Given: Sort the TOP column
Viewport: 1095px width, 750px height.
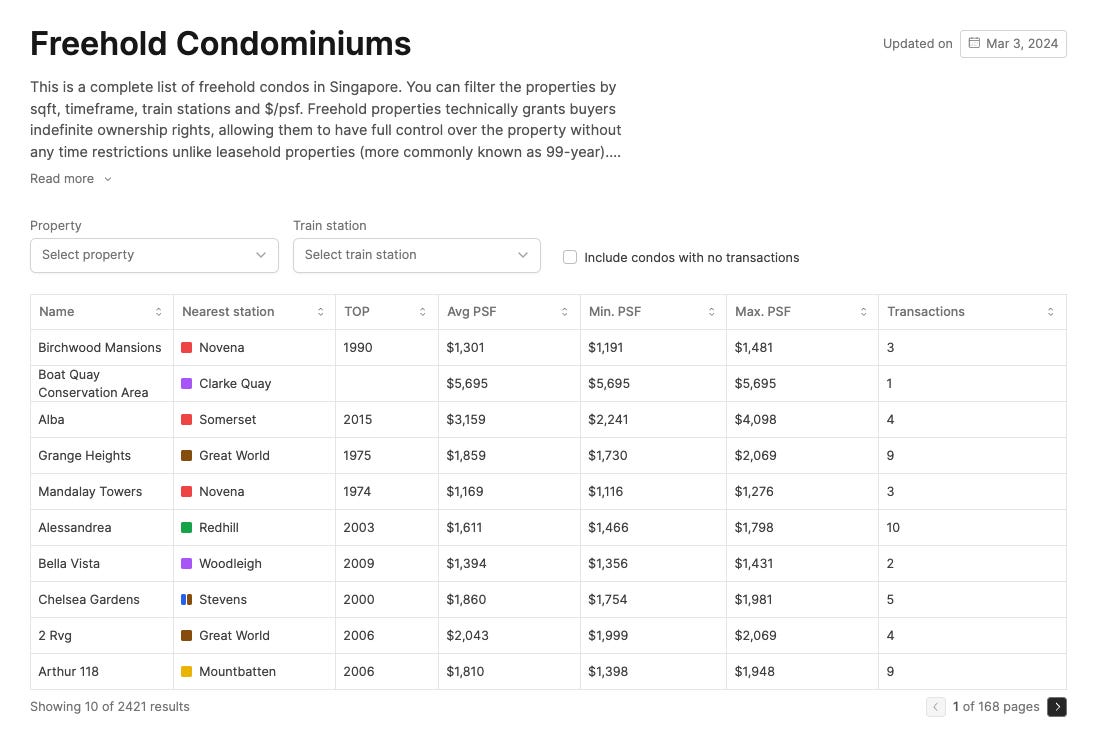Looking at the screenshot, I should click(x=424, y=311).
